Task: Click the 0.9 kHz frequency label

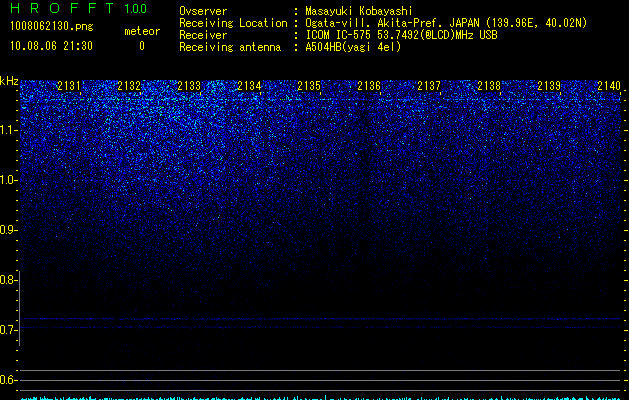Action: tap(8, 230)
